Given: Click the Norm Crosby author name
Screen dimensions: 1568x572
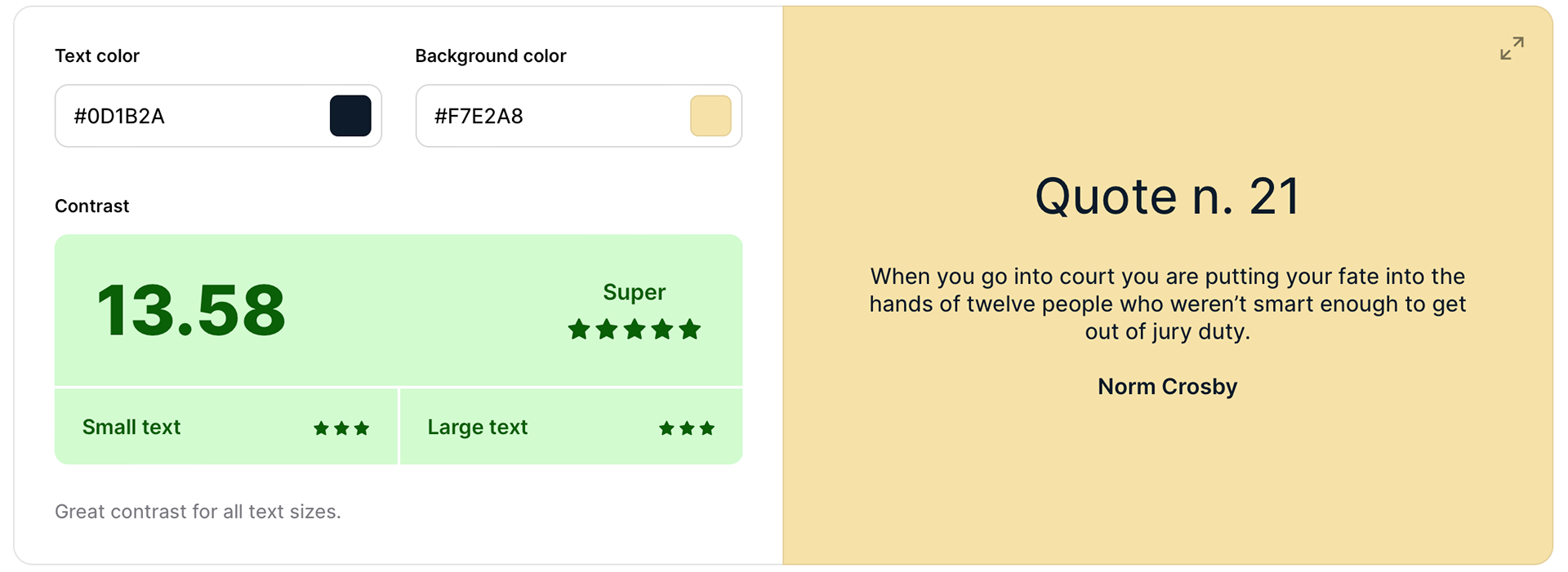Looking at the screenshot, I should (1167, 387).
